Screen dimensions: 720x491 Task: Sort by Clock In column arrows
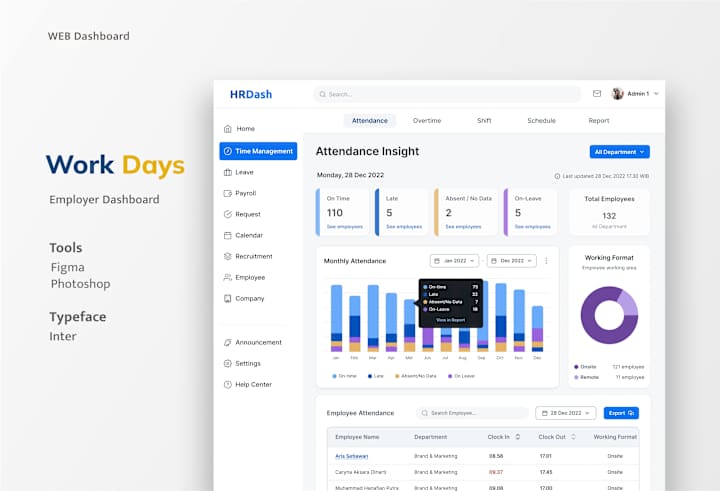click(518, 437)
